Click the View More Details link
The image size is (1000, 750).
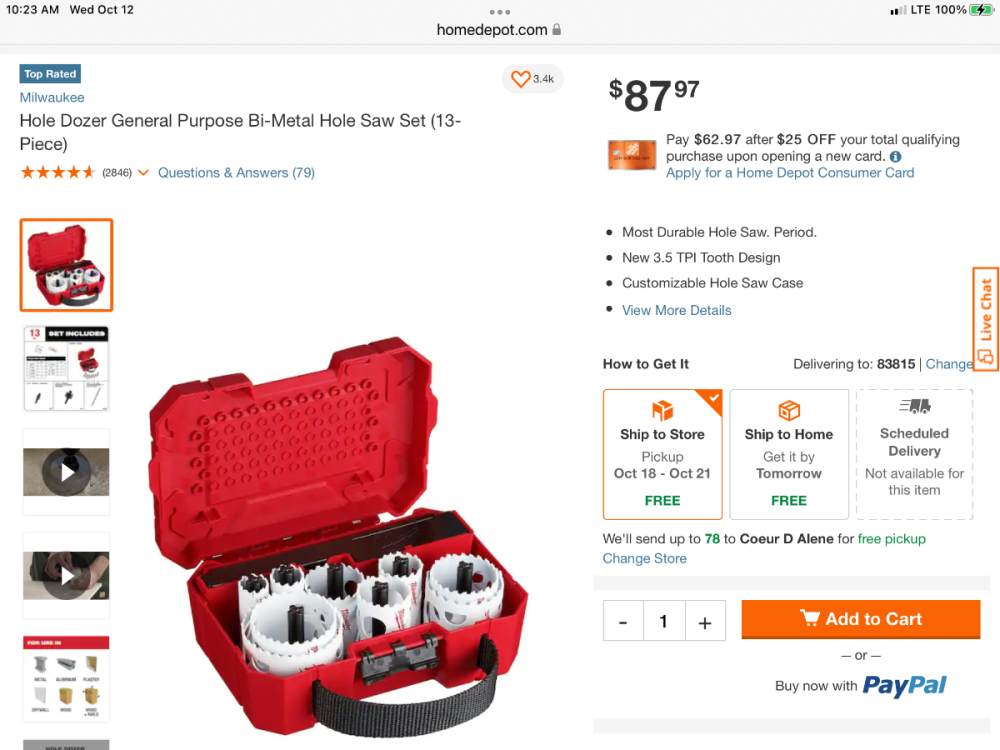pyautogui.click(x=676, y=310)
